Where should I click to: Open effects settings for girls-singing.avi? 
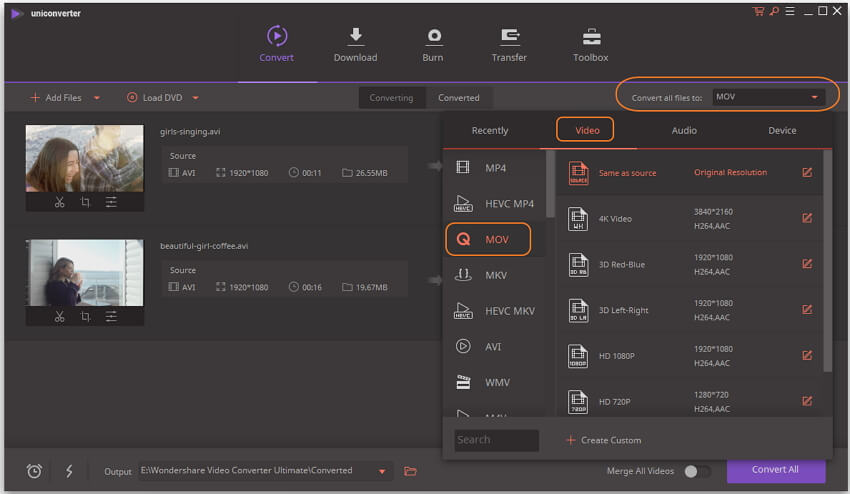pyautogui.click(x=111, y=202)
